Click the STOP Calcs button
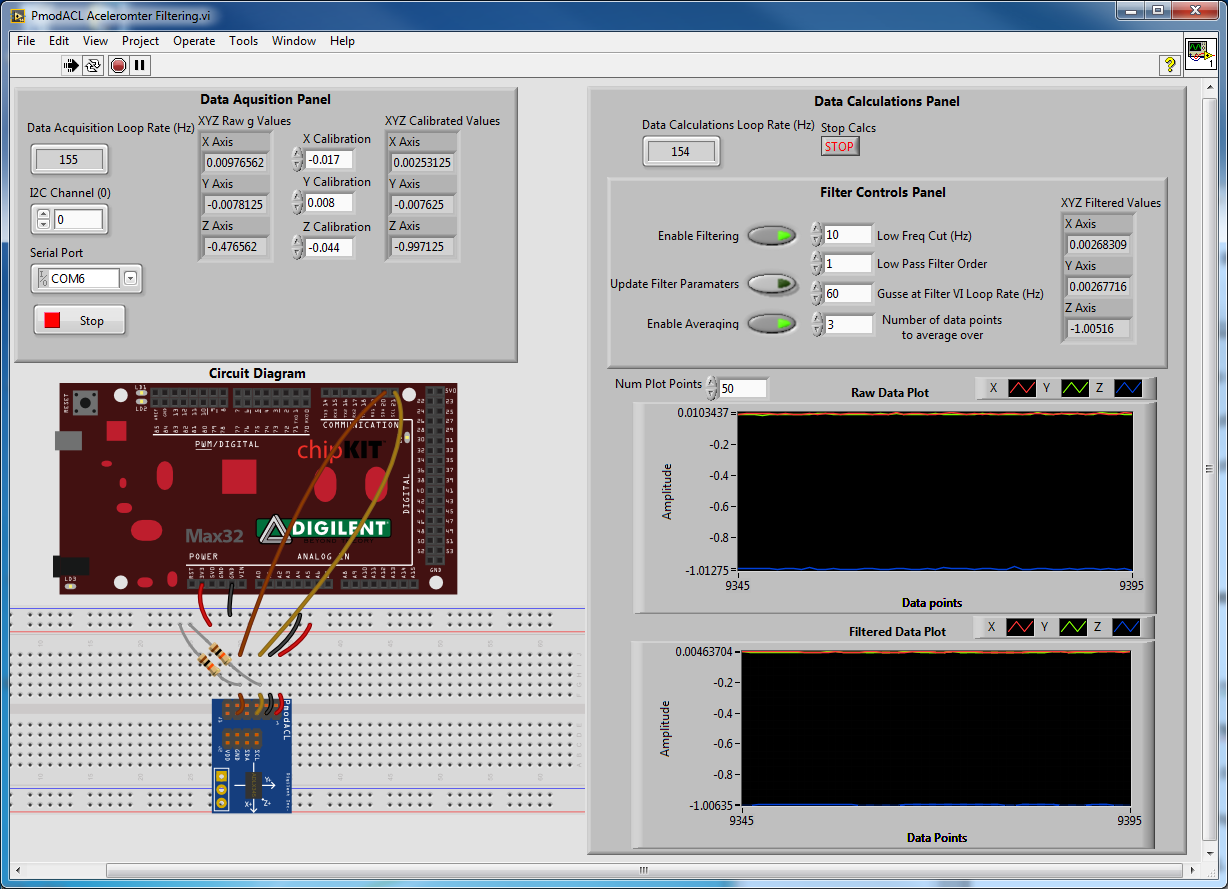 [x=840, y=146]
